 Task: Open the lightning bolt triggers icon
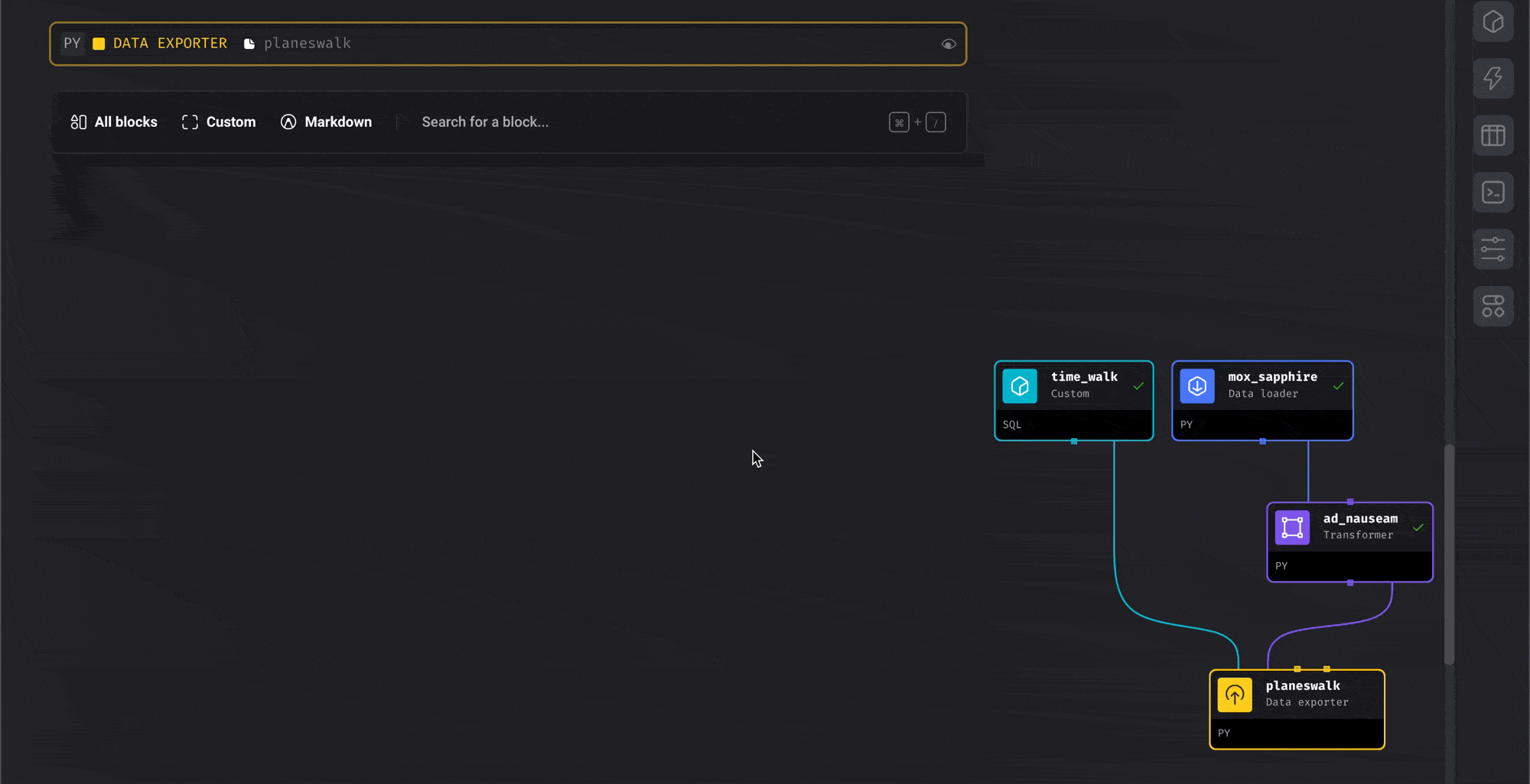(x=1493, y=78)
